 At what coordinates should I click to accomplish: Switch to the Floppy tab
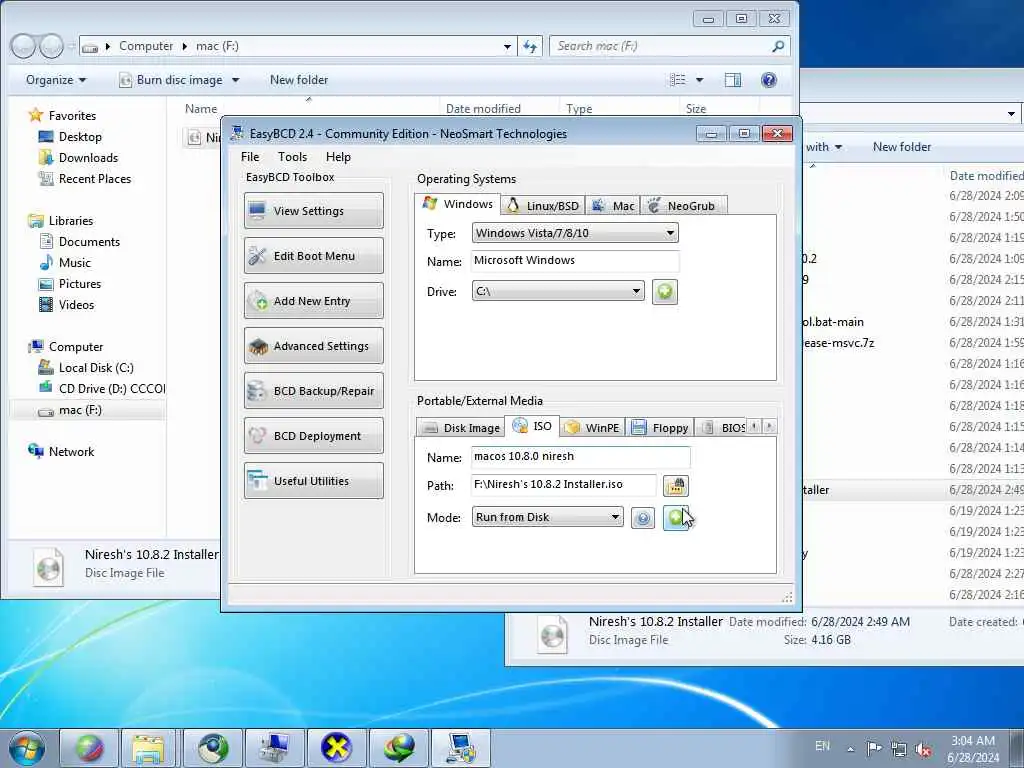(660, 428)
